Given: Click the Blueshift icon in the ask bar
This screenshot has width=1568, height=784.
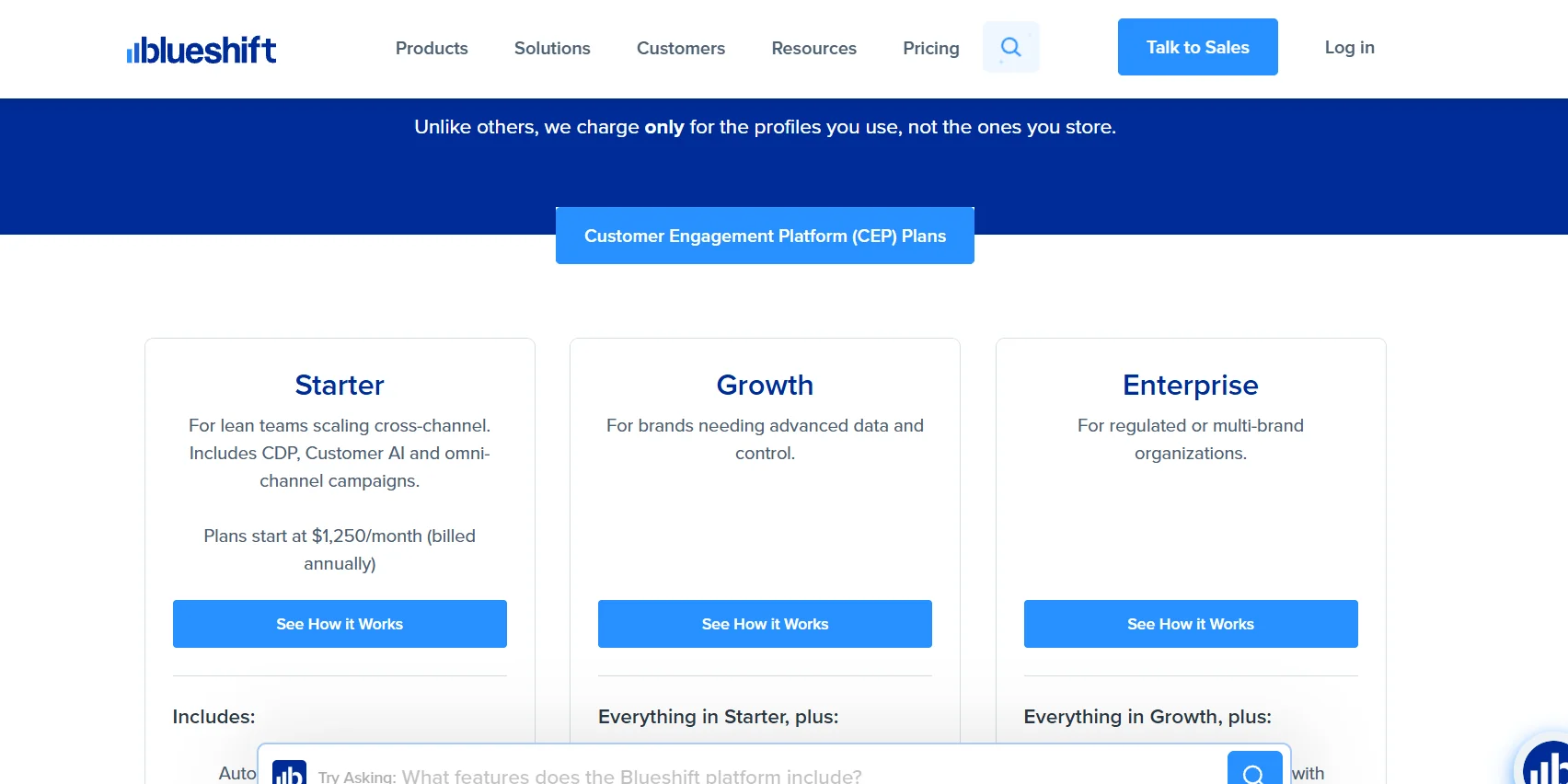Looking at the screenshot, I should click(x=289, y=773).
